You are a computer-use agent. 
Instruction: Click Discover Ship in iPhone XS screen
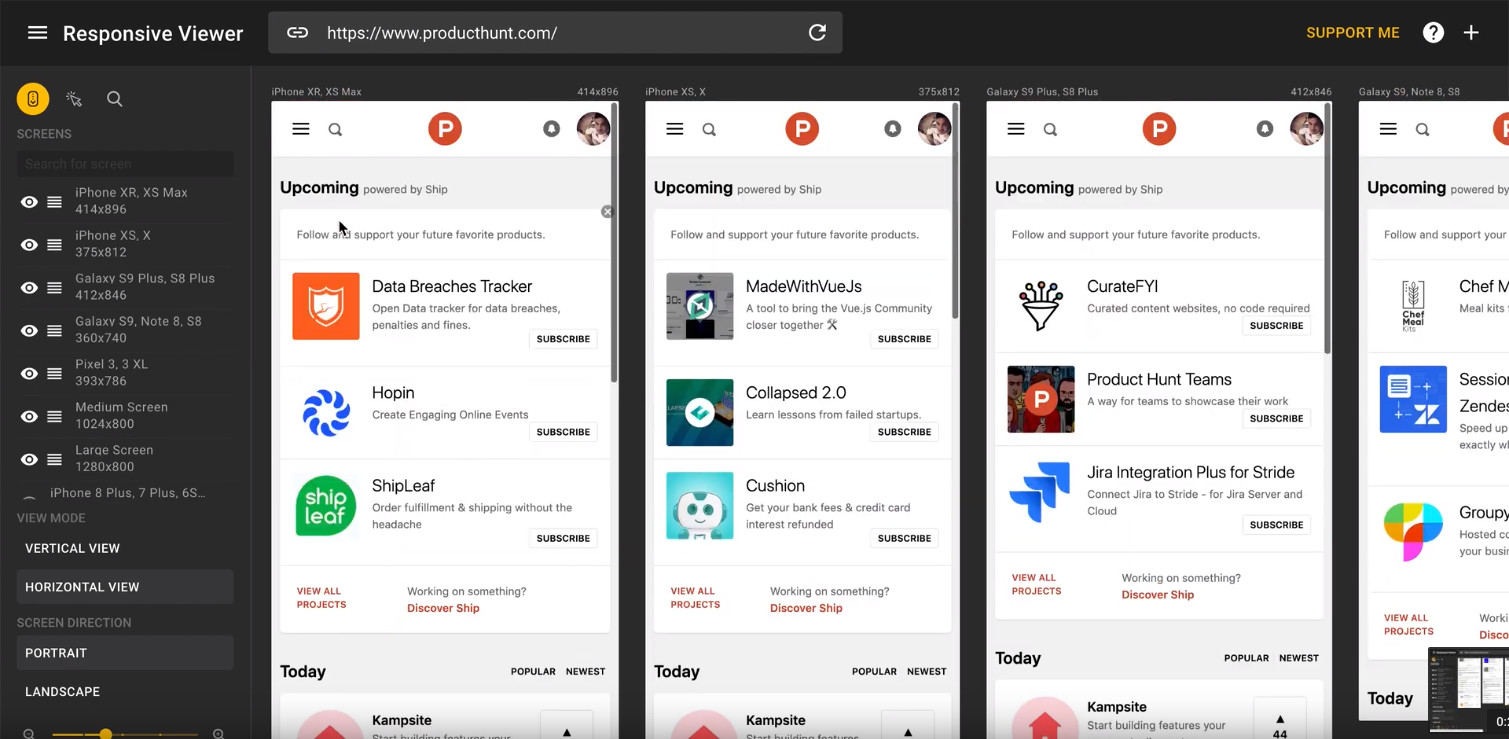tap(806, 608)
